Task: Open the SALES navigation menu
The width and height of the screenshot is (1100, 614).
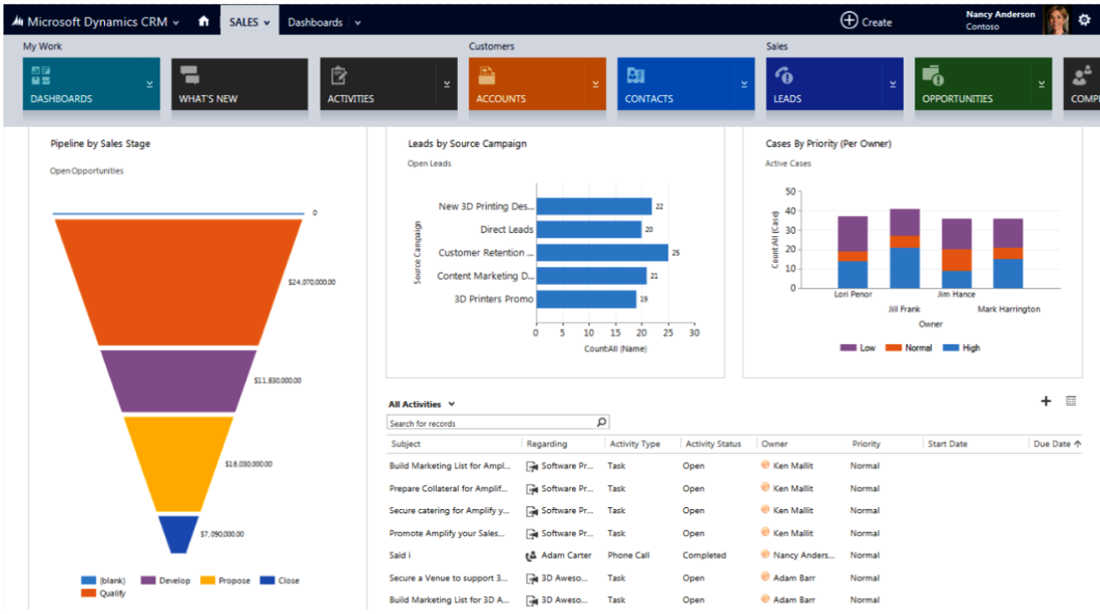Action: click(x=249, y=22)
